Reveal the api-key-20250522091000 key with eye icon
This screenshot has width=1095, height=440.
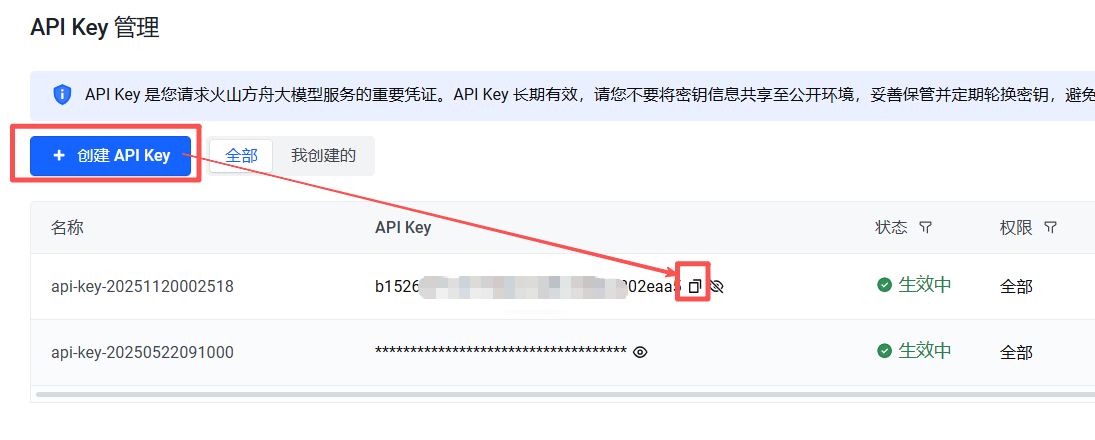(x=640, y=352)
